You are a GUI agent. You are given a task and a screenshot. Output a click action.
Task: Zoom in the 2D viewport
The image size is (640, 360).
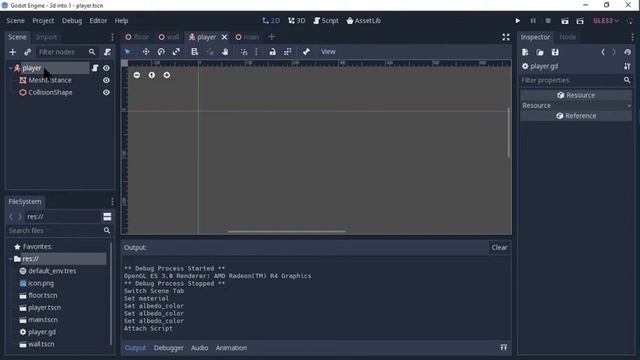[x=167, y=75]
